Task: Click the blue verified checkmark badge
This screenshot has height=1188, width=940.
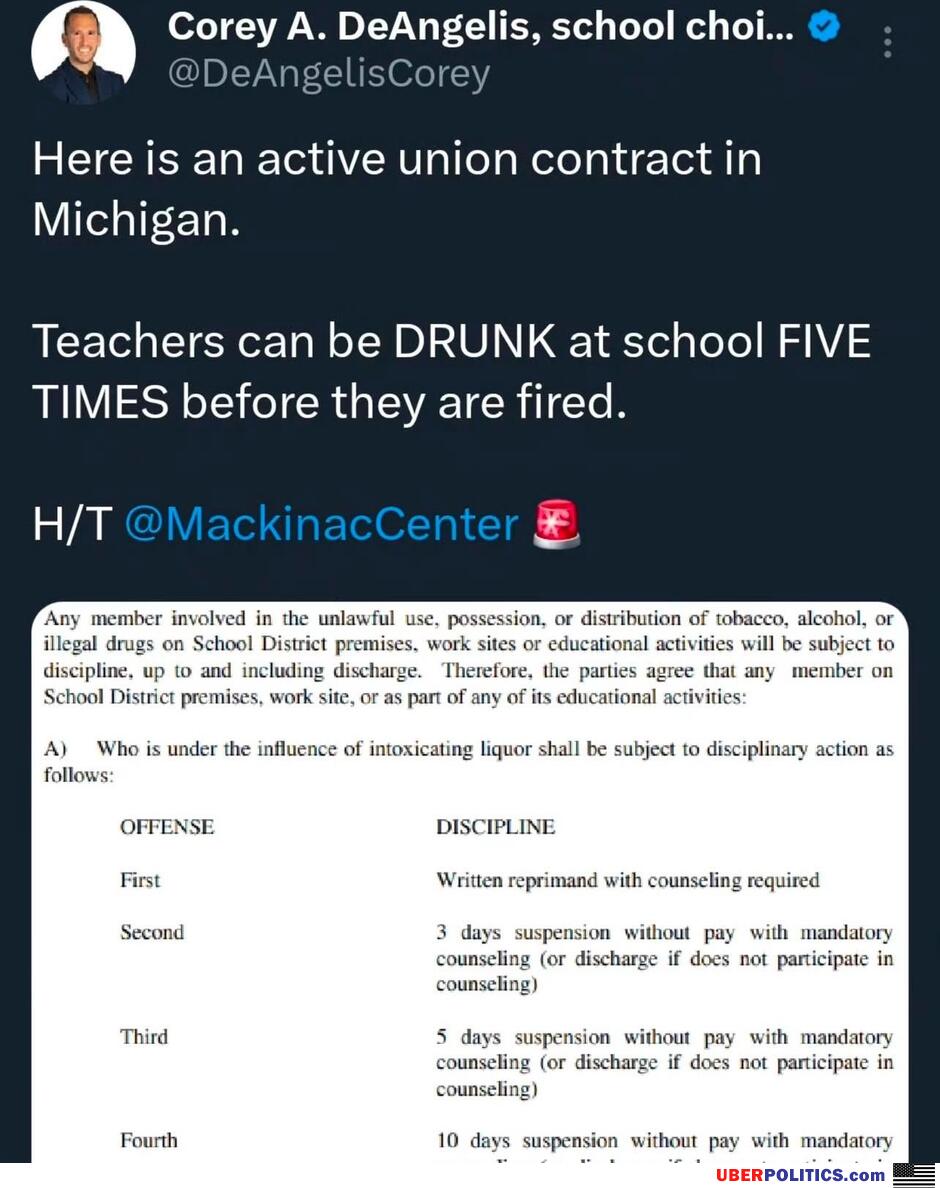Action: (x=822, y=30)
